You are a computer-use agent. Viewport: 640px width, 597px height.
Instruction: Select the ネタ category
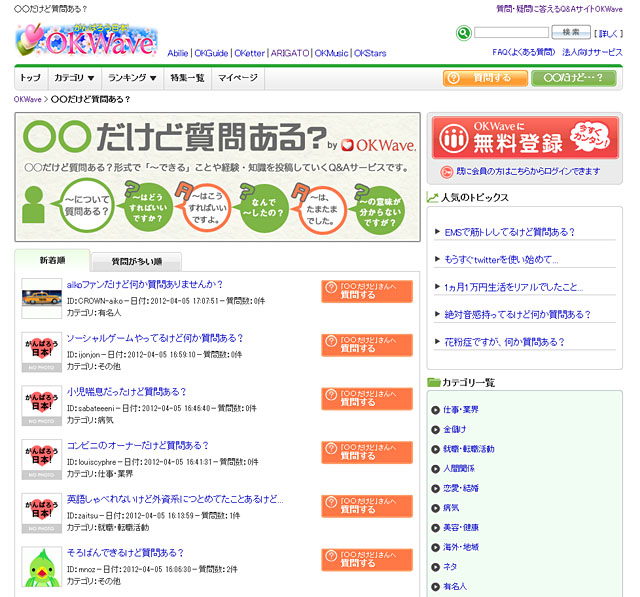(x=450, y=566)
